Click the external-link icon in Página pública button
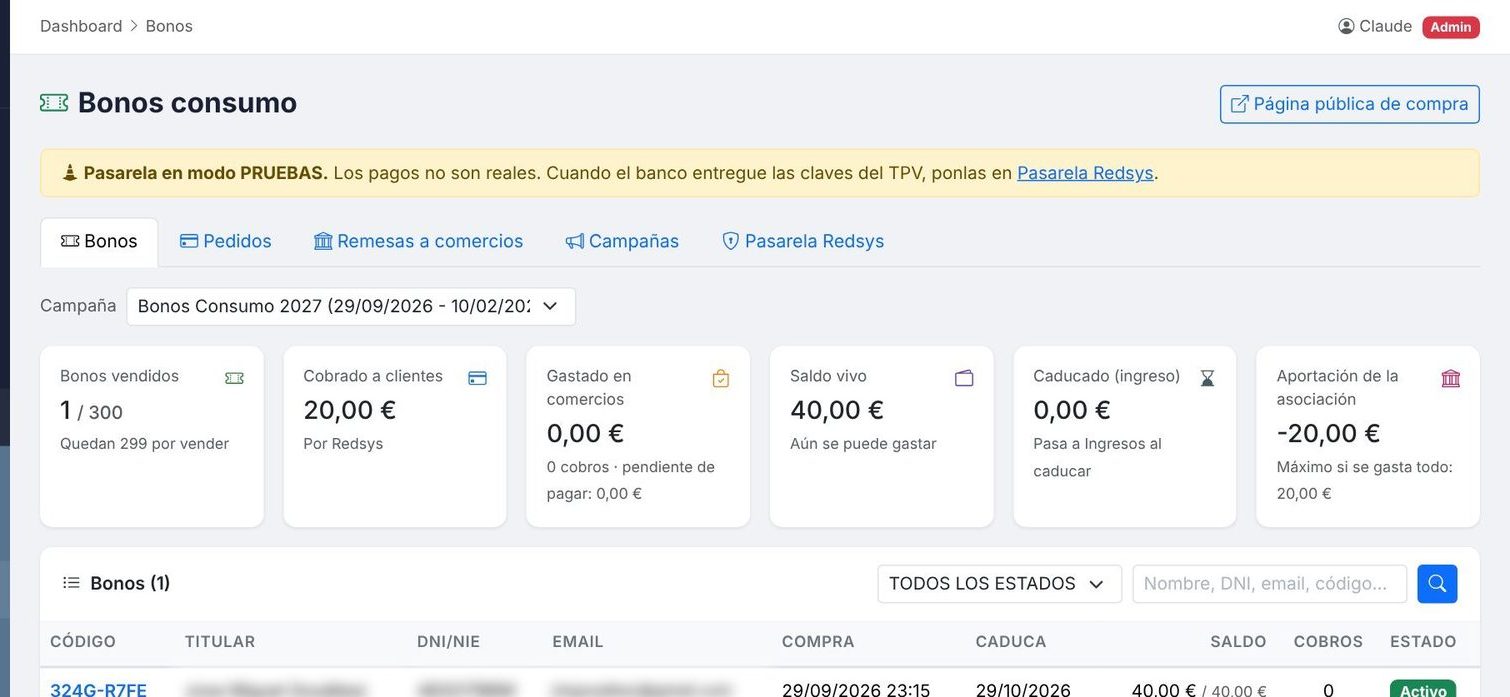 1239,104
